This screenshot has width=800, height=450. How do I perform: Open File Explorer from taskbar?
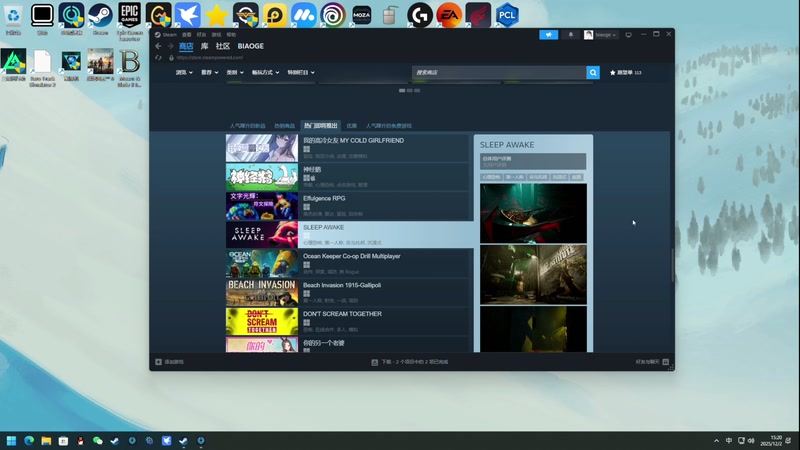click(46, 441)
